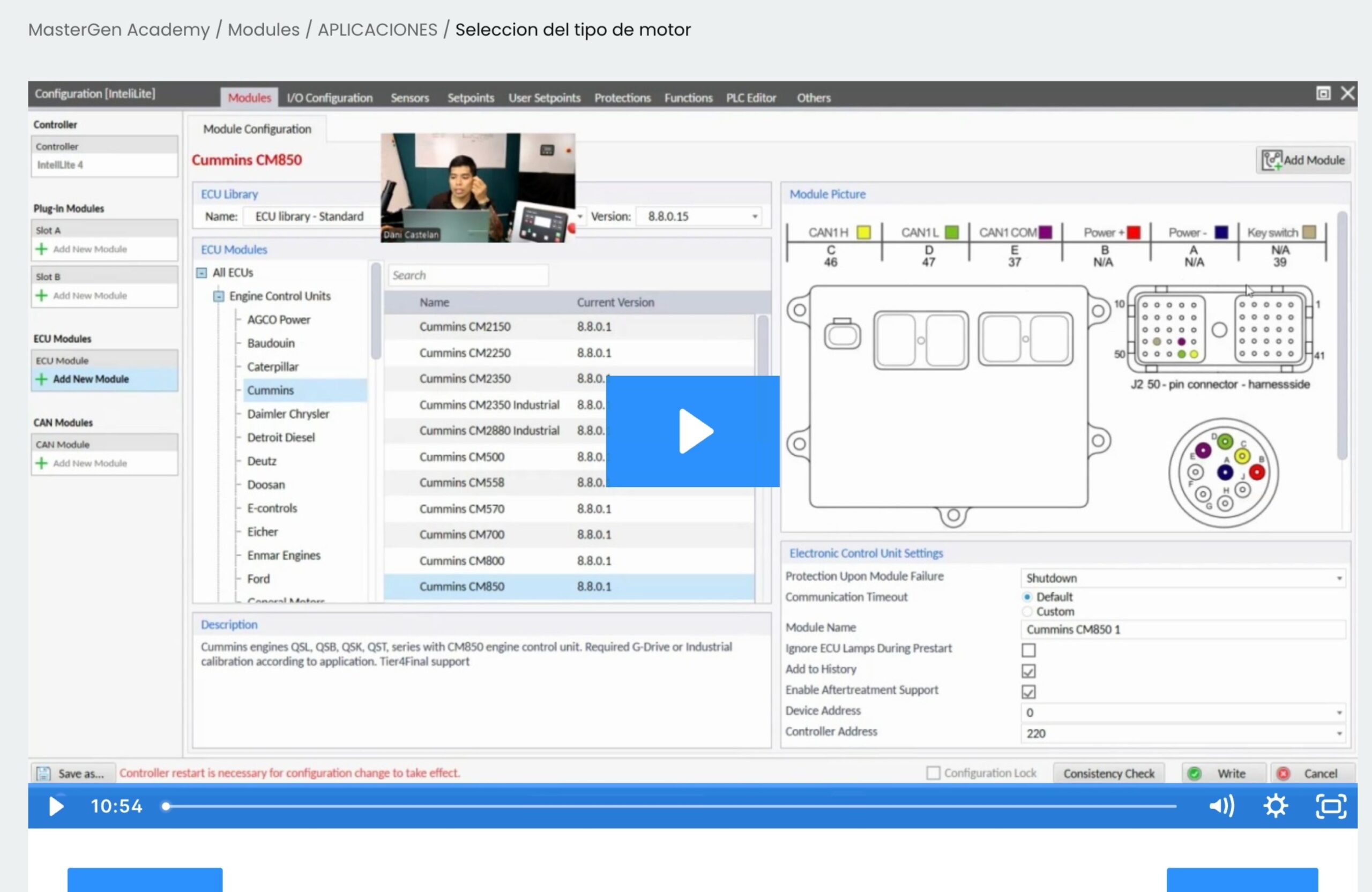Select the Cummins CM2150 row
Screen dimensions: 1372x892
569,327
